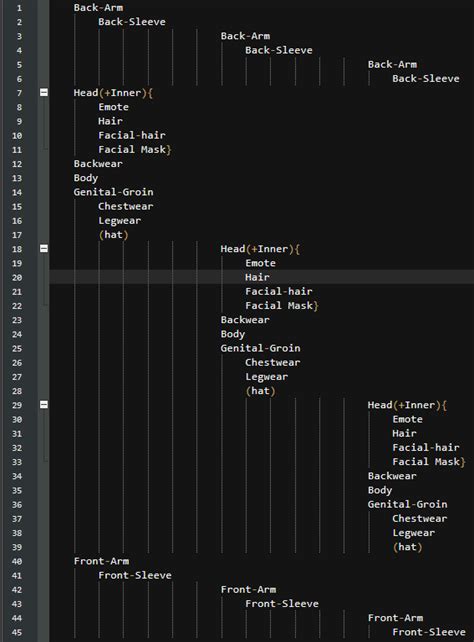Select line number 45 in gutter

click(x=17, y=632)
